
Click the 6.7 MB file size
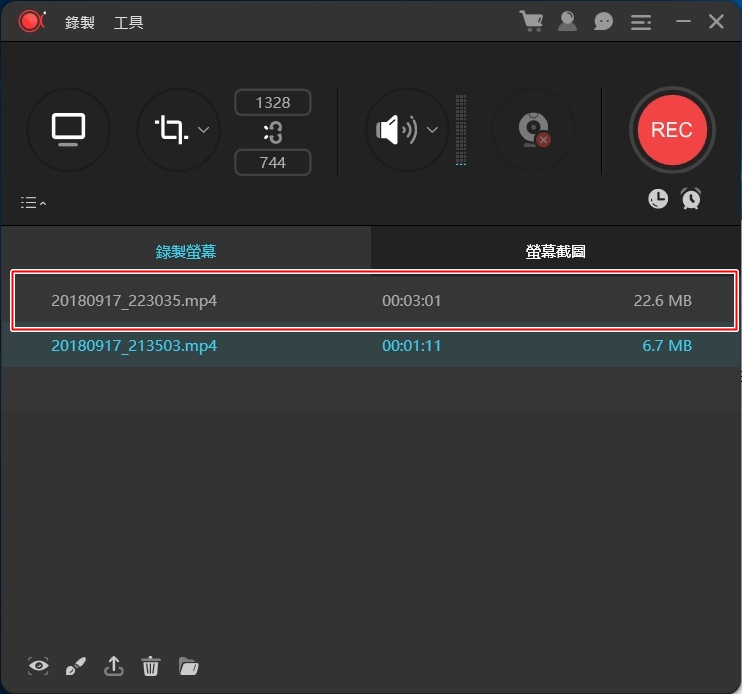click(x=667, y=346)
